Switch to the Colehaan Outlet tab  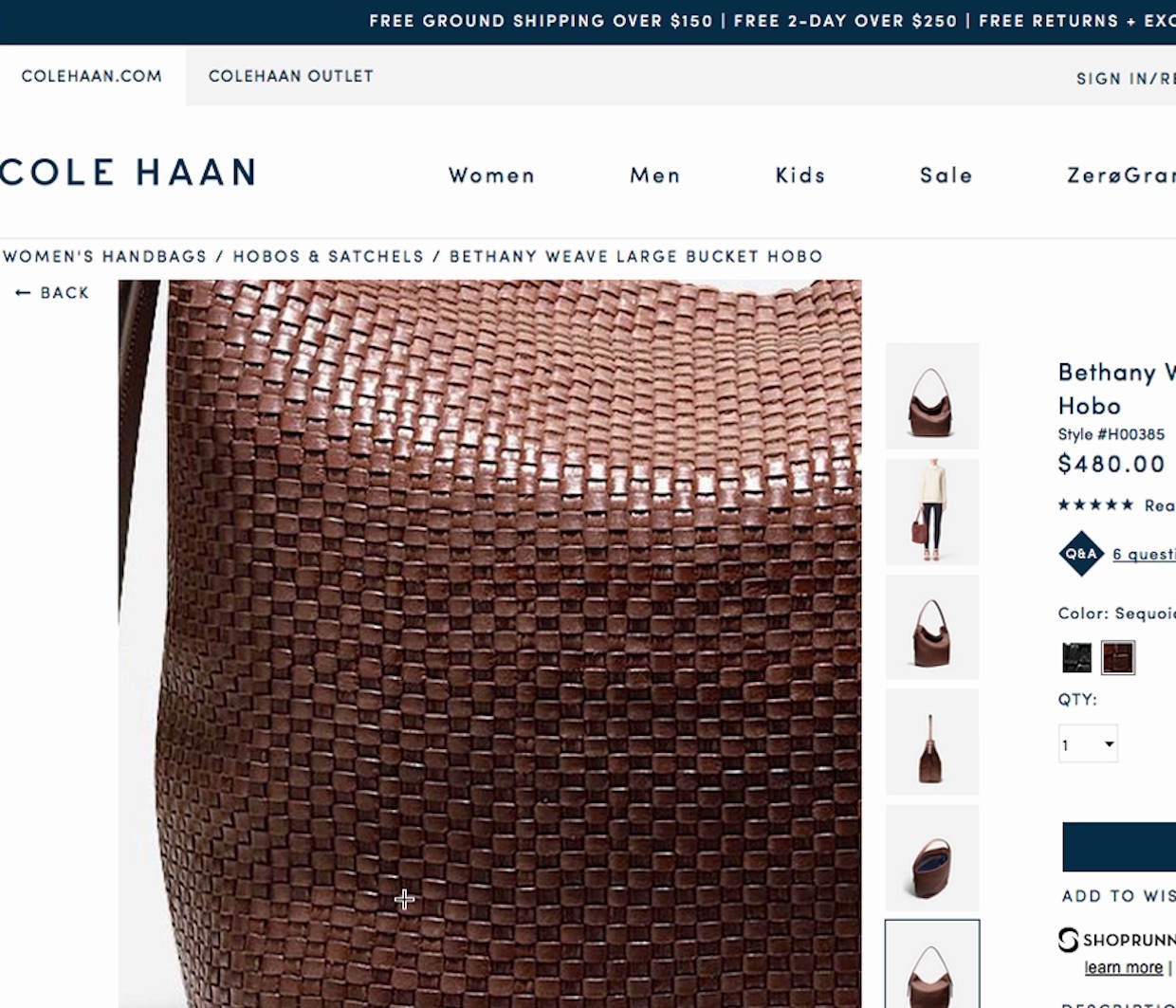click(x=291, y=76)
